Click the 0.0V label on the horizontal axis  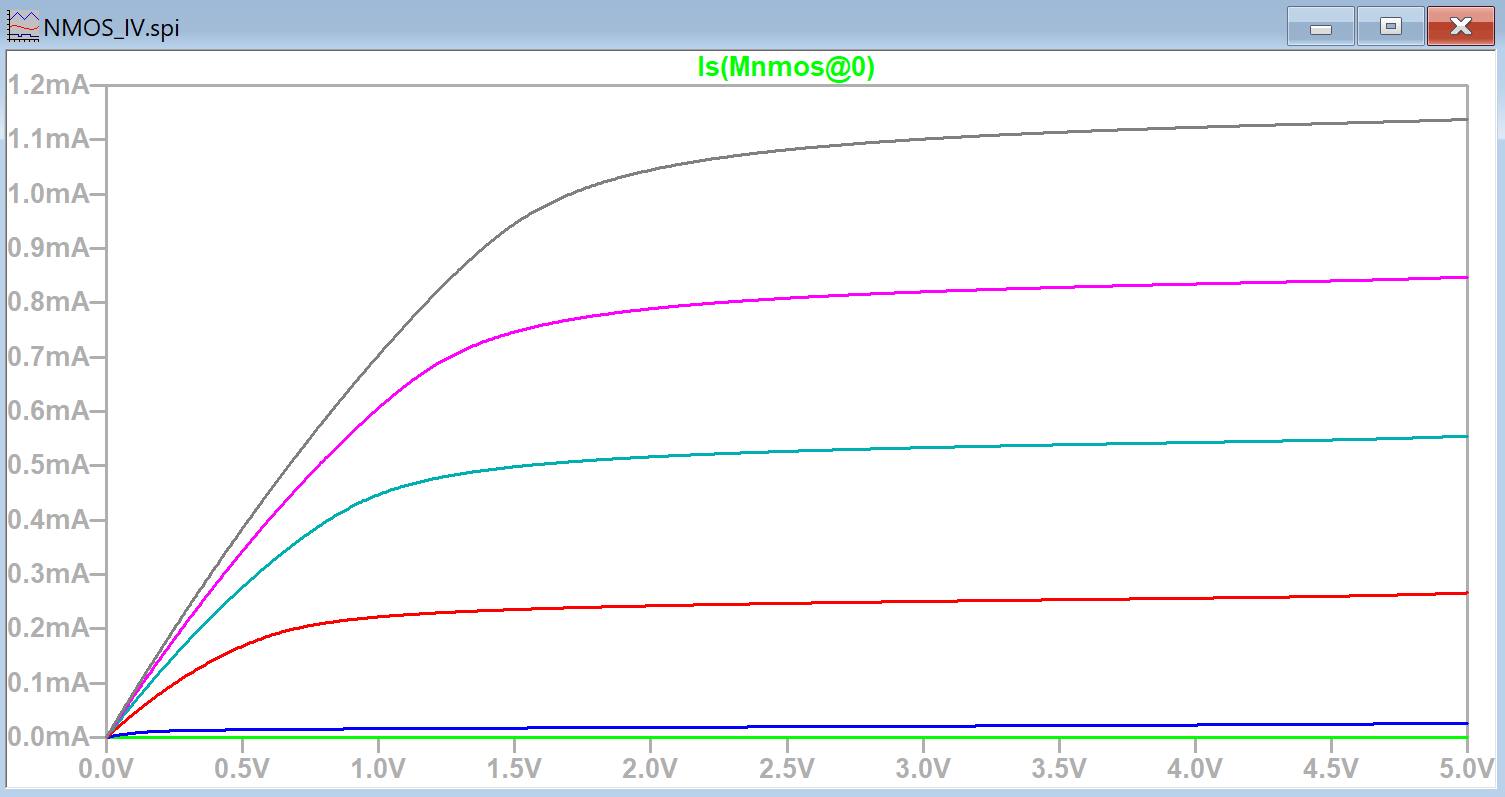click(106, 770)
